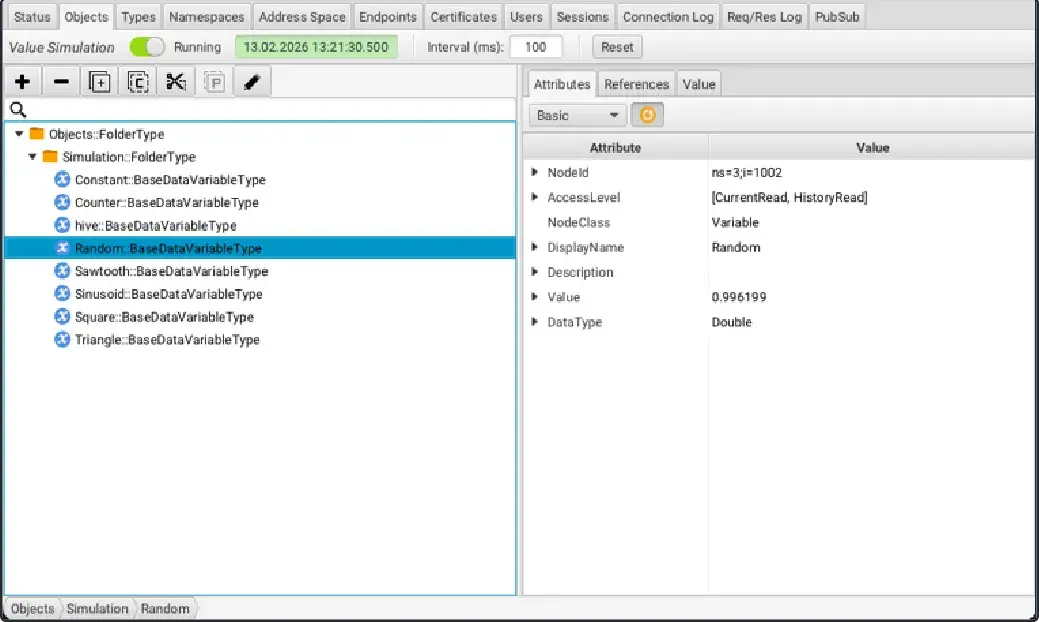Select Sawtooth::BaseDataVariableType tree row
This screenshot has width=1039, height=622.
260,271
